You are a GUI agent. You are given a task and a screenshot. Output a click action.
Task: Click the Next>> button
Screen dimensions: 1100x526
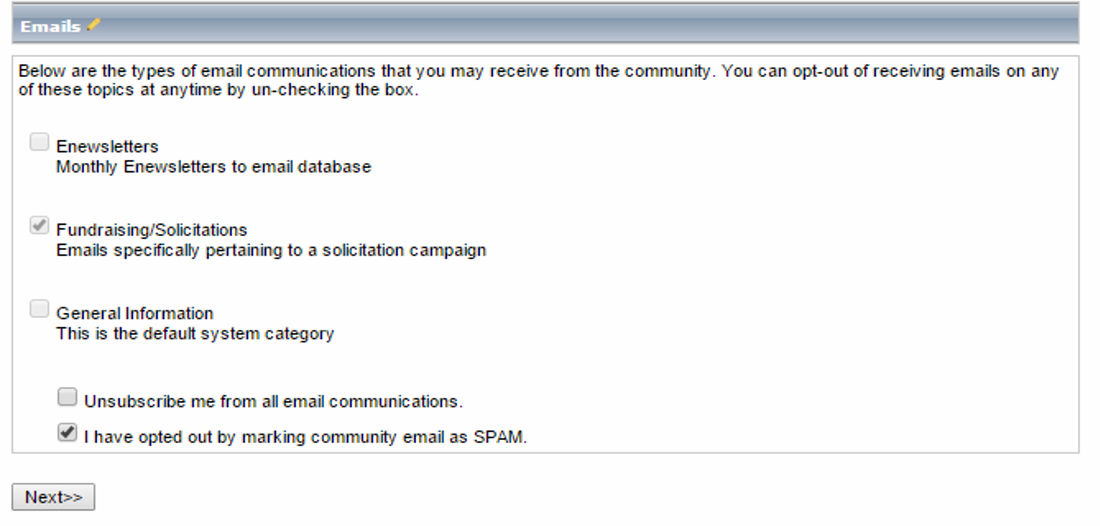[x=53, y=497]
